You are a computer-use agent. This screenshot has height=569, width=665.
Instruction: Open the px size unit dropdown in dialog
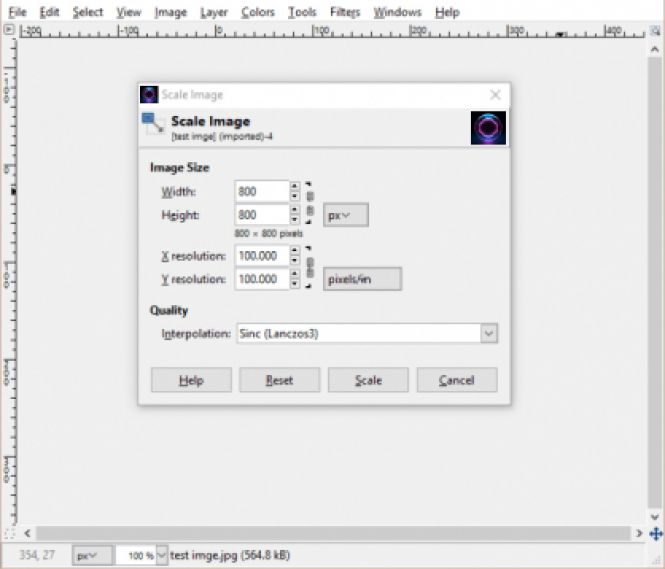point(346,215)
